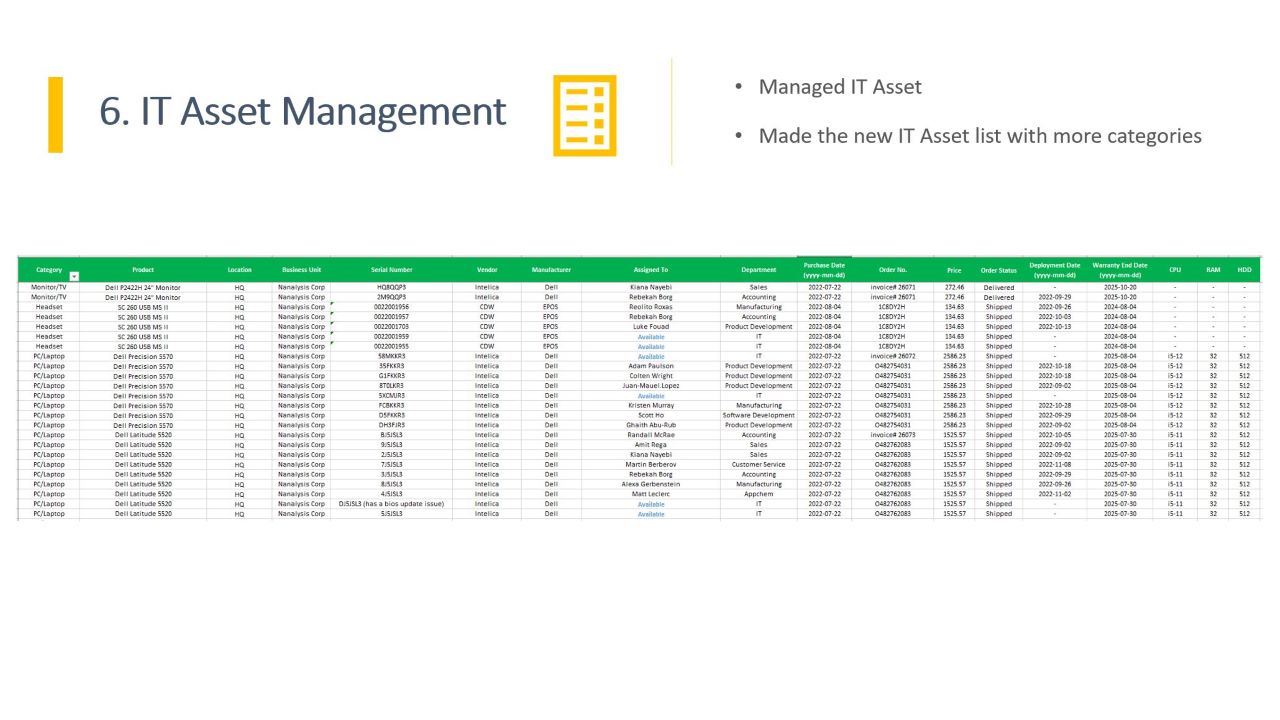1280x720 pixels.
Task: Click the 'Product' column header
Action: 143,270
